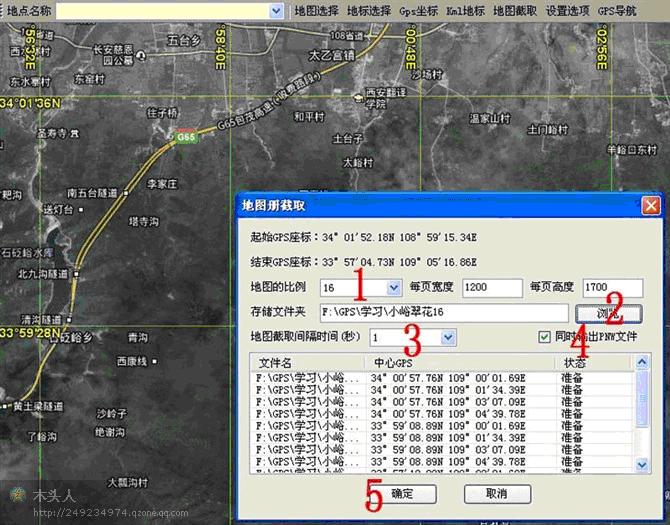Expand the 地点名称 dropdown
Viewport: 670px width, 525px height.
tap(277, 10)
